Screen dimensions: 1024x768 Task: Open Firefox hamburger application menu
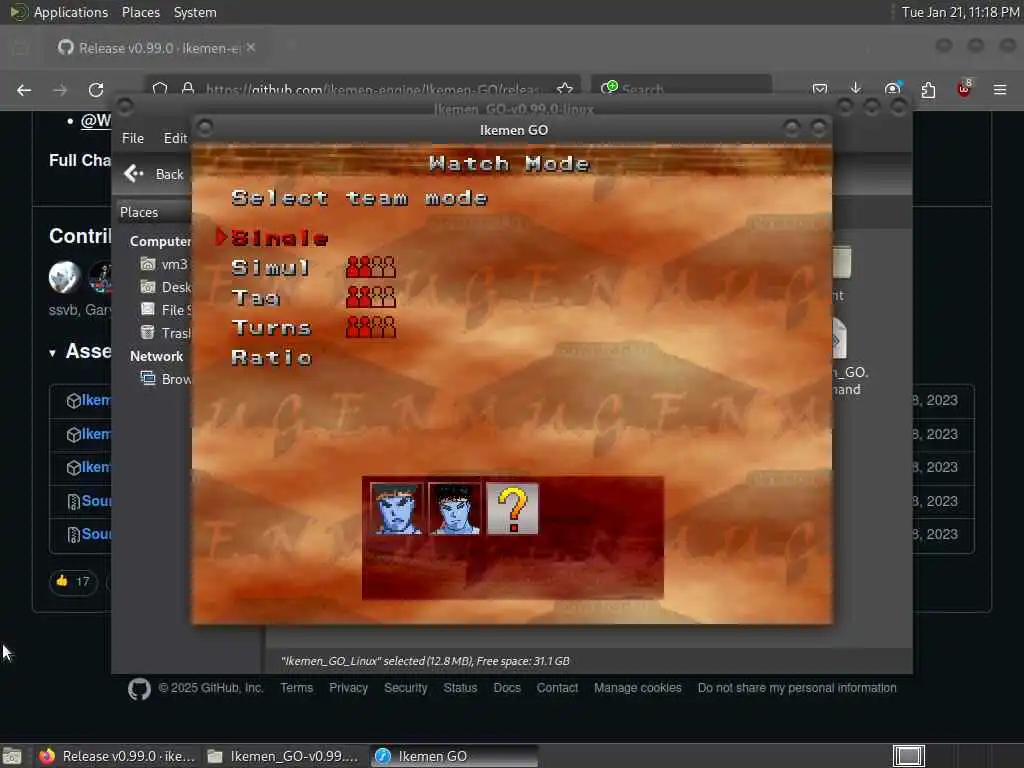[x=1000, y=90]
